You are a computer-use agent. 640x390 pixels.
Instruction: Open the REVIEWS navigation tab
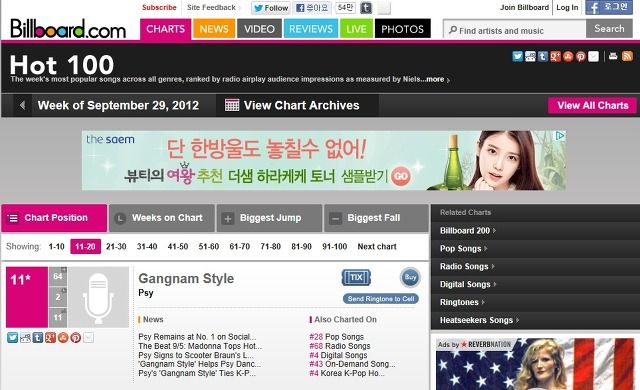tap(311, 29)
